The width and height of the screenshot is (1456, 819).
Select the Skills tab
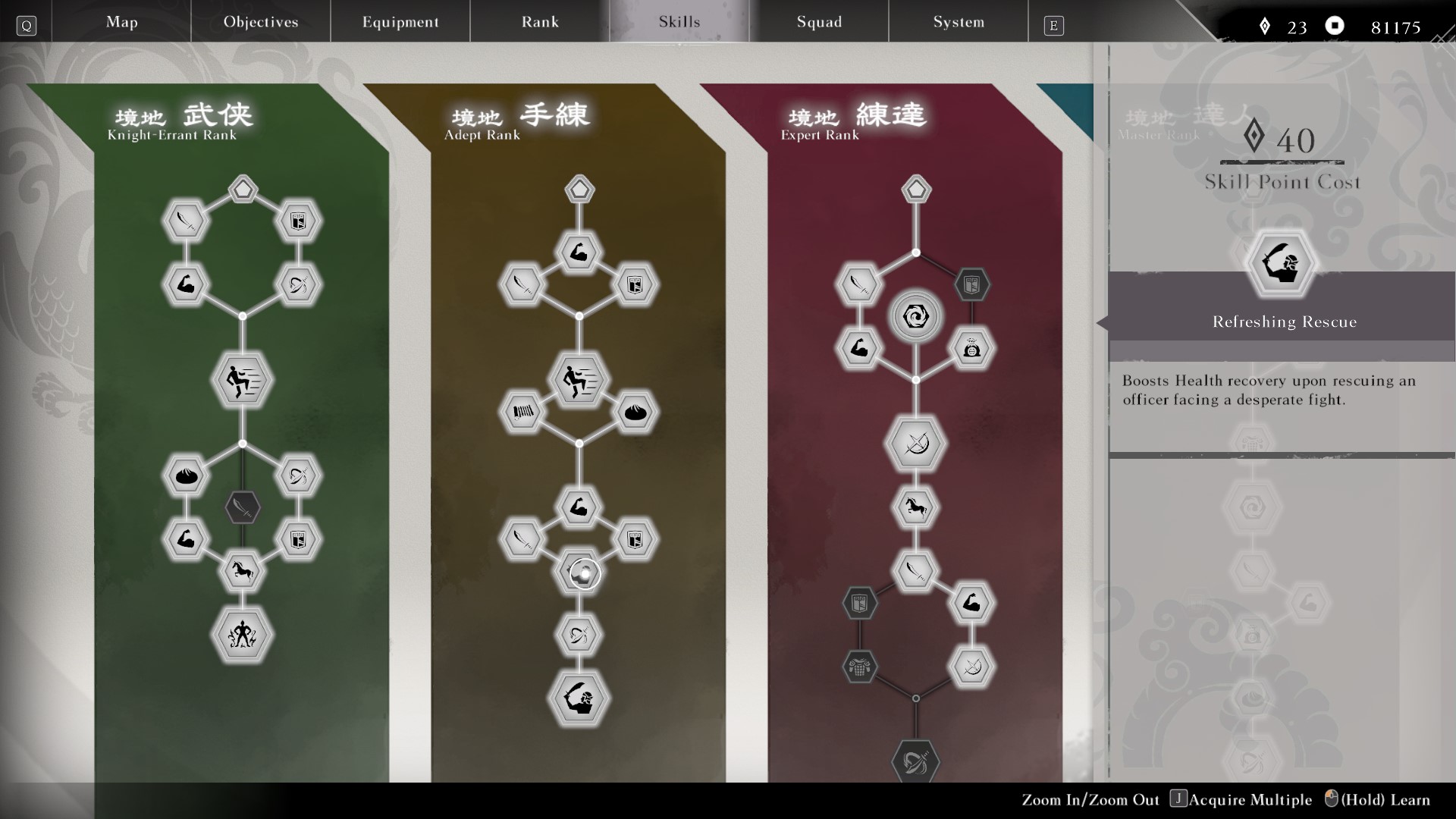click(679, 21)
